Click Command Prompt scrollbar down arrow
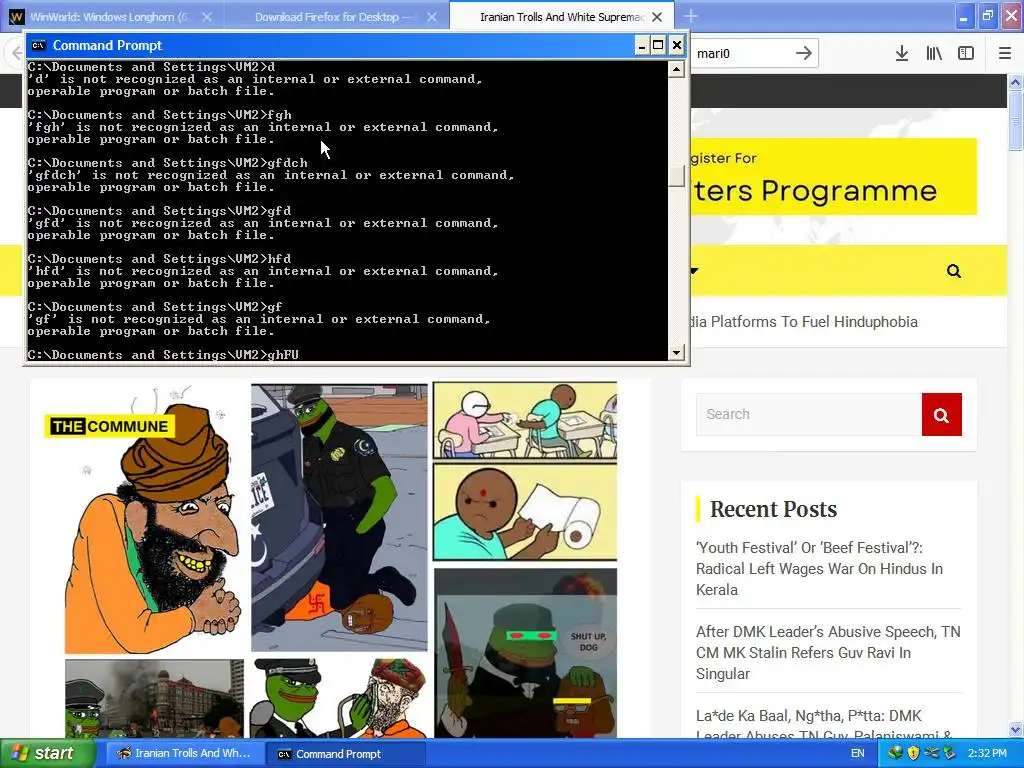1024x768 pixels. [677, 353]
